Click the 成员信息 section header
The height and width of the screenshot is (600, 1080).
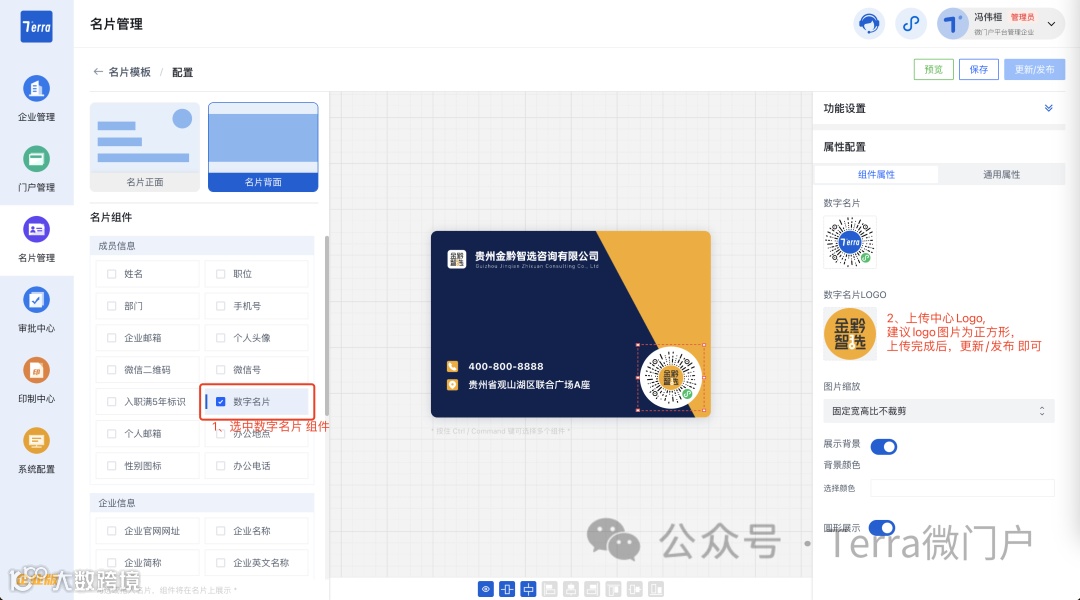click(202, 245)
